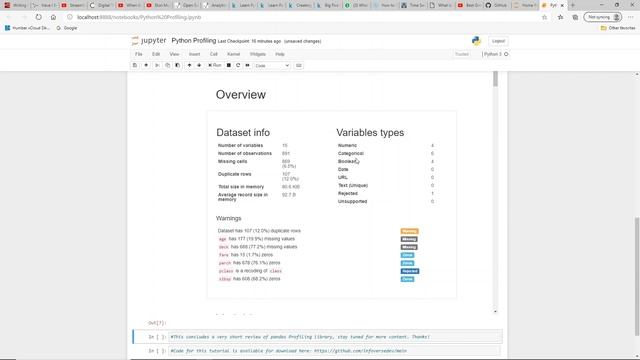The height and width of the screenshot is (360, 640).
Task: Click the Variables types heading
Action: pos(370,133)
